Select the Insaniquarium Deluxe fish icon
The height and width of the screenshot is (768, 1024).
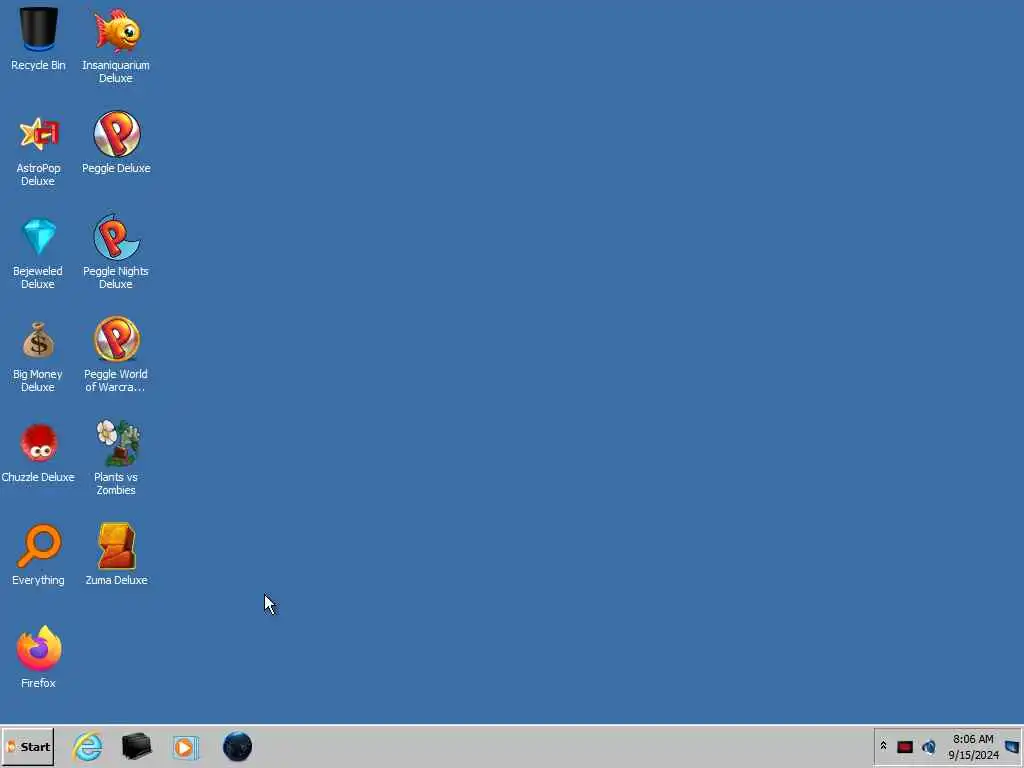[x=116, y=31]
